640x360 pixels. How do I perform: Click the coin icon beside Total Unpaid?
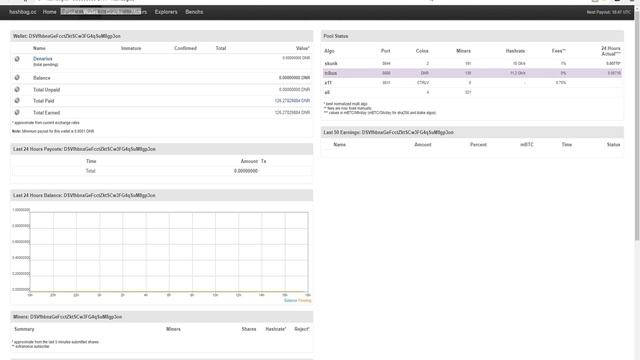click(17, 89)
